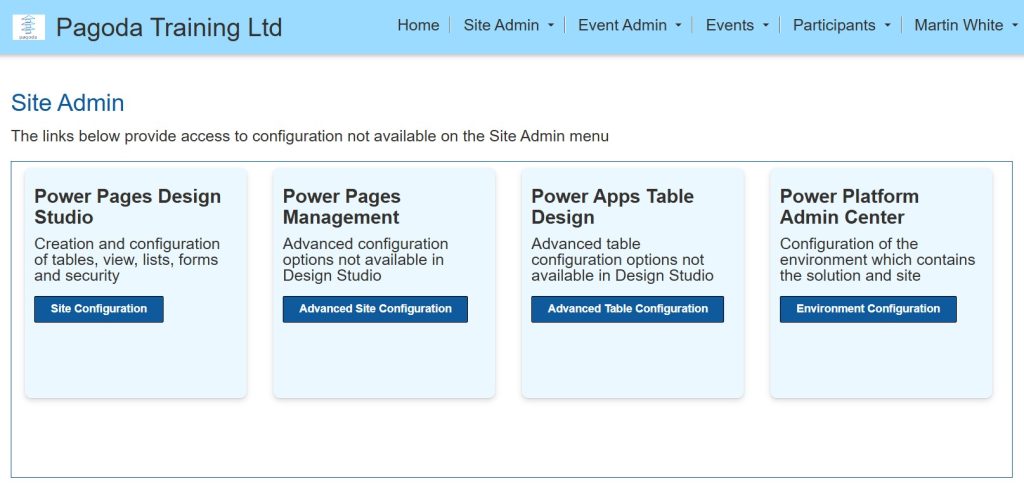The image size is (1024, 488).
Task: Click the Advanced Table Configuration button
Action: click(x=627, y=309)
